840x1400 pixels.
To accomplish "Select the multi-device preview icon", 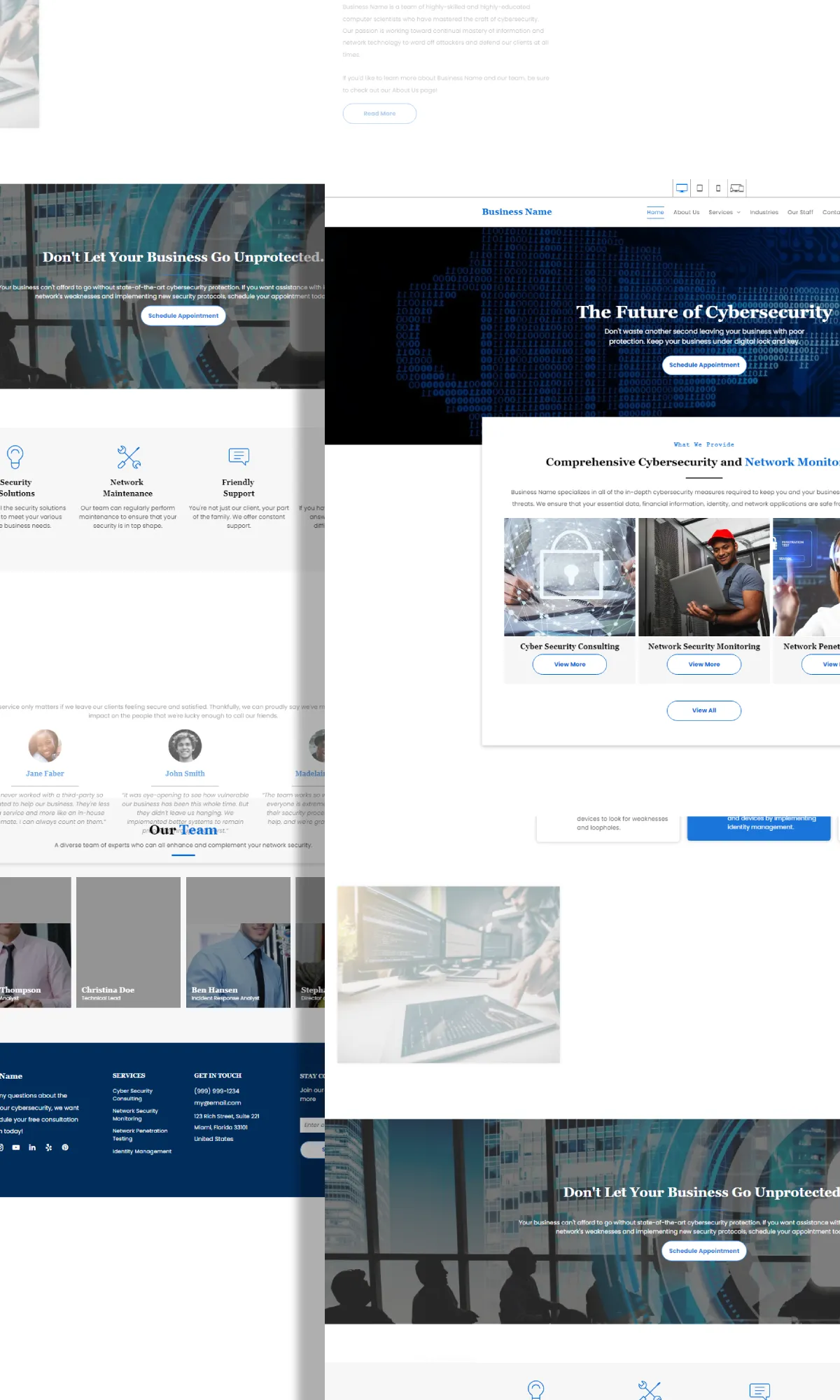I will click(x=737, y=188).
